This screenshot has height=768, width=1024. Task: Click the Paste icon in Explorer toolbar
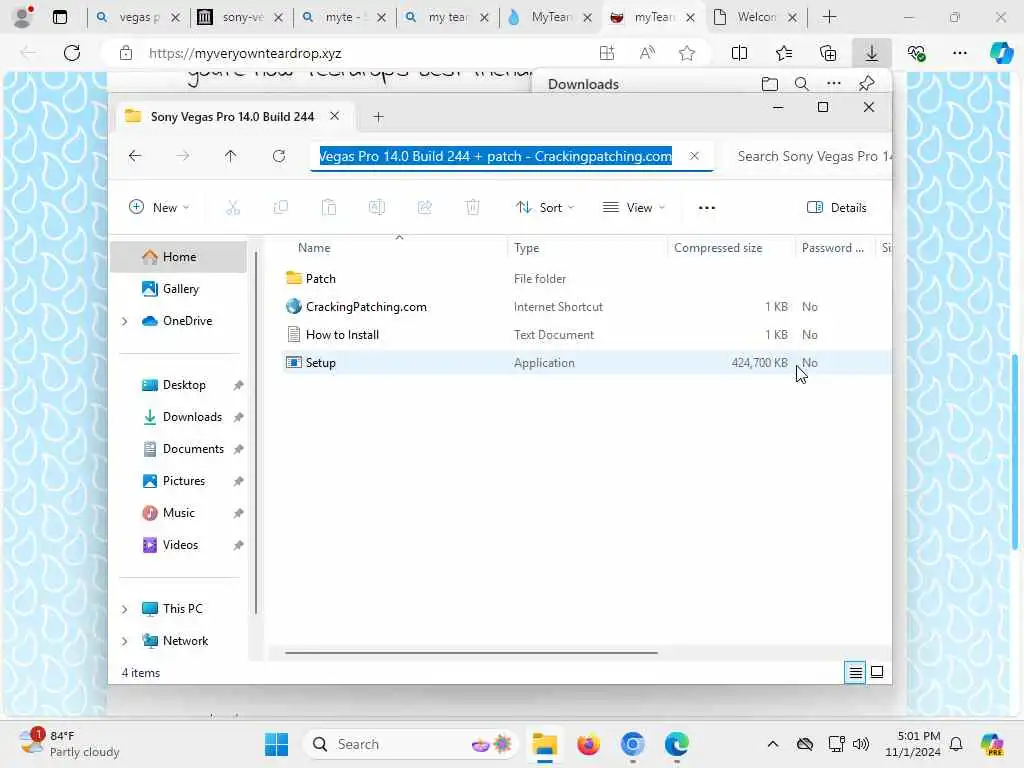pyautogui.click(x=328, y=208)
